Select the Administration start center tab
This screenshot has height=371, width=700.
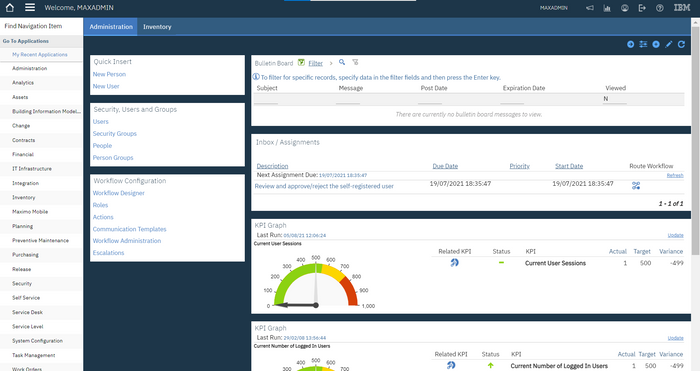coord(111,27)
